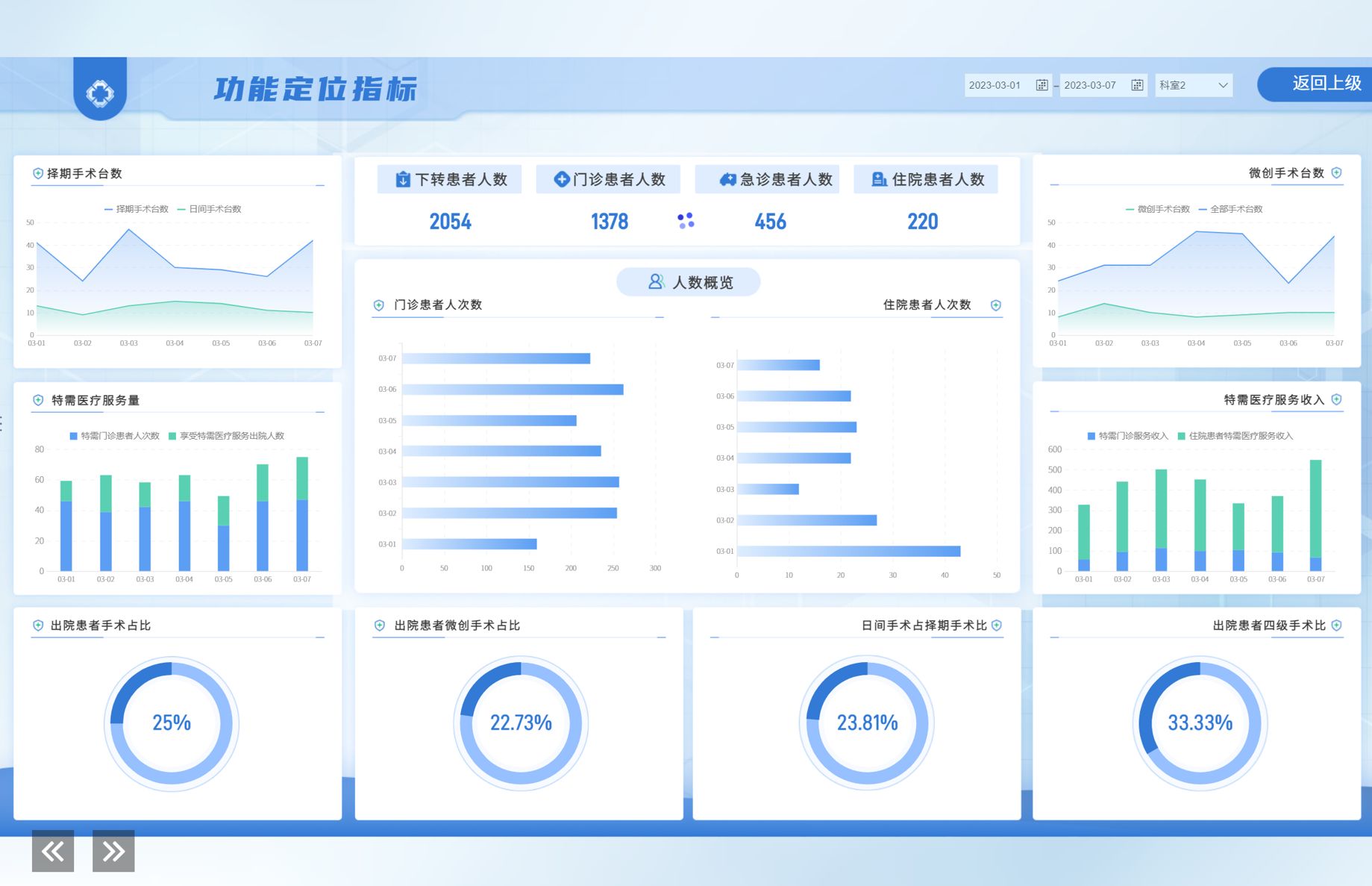Click shield icon beside 出院患者手术占比
This screenshot has width=1372, height=886.
37,625
